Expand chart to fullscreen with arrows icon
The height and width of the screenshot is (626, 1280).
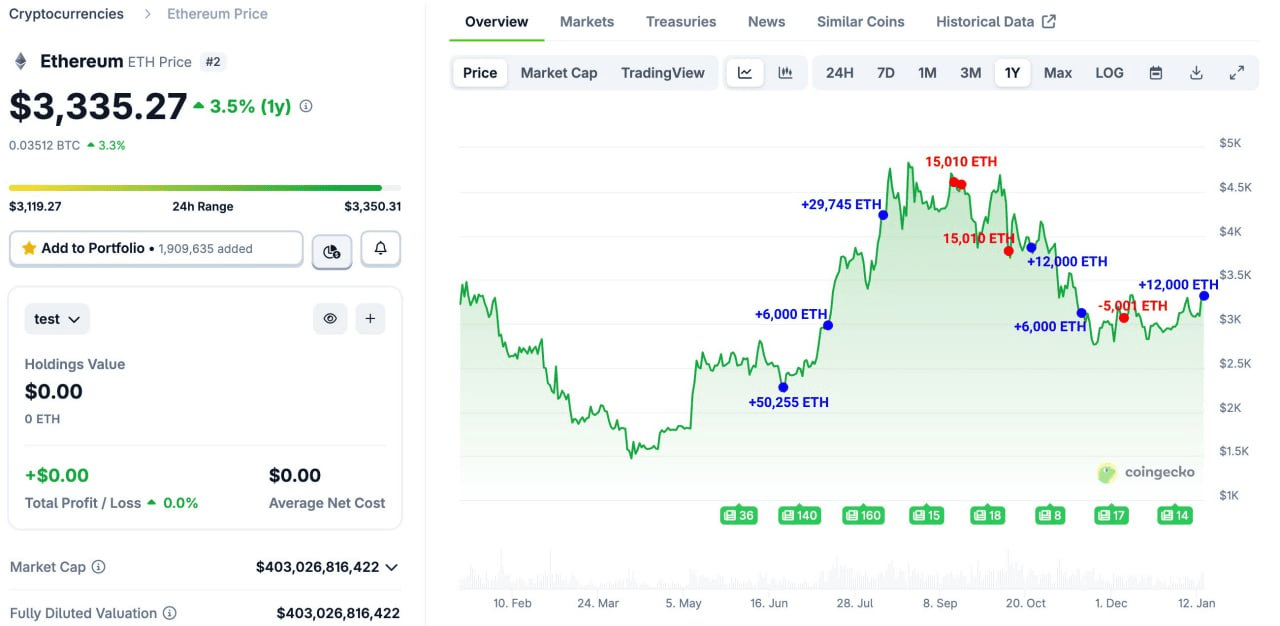[x=1237, y=72]
